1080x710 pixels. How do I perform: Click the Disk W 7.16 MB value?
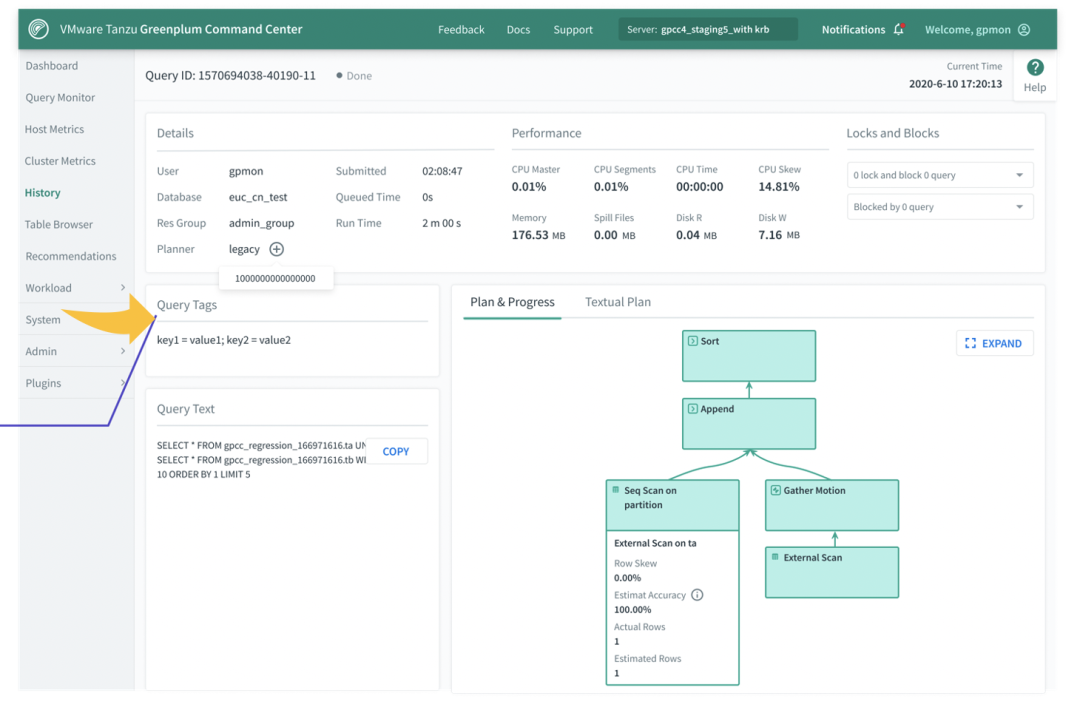point(778,235)
